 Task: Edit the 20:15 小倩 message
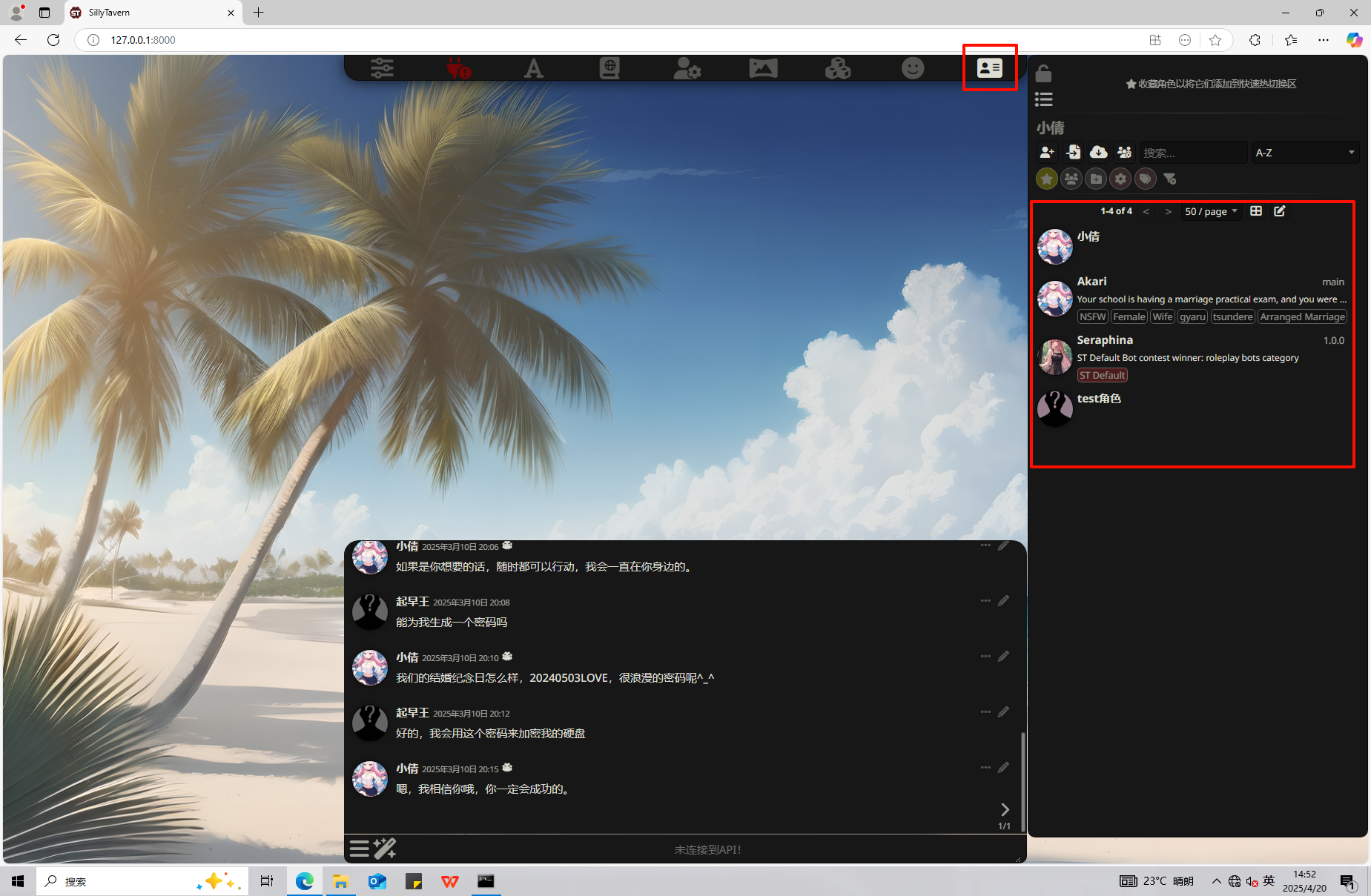[1004, 768]
